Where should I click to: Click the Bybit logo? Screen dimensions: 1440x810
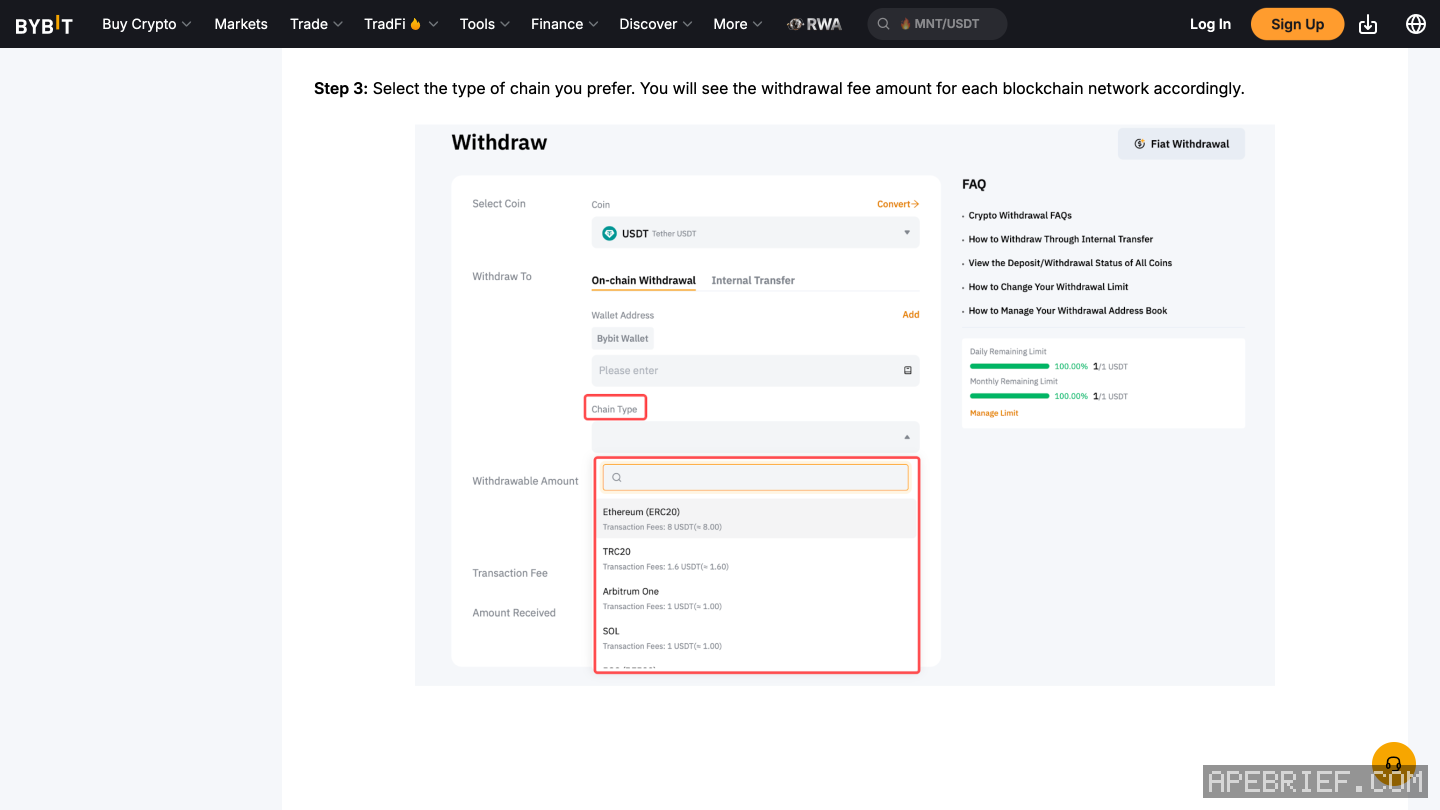(x=44, y=25)
